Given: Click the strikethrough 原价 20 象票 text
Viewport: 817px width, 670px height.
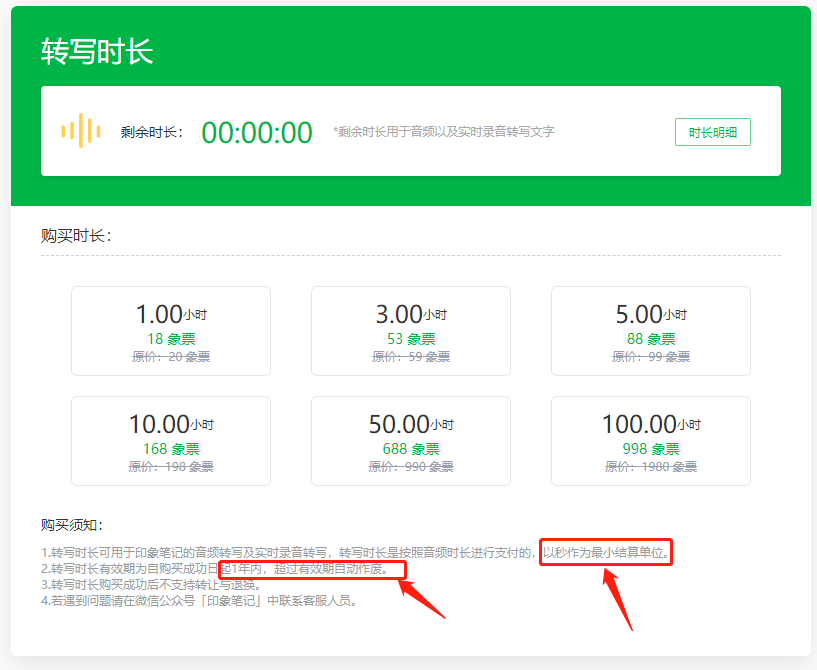Looking at the screenshot, I should pyautogui.click(x=172, y=357).
